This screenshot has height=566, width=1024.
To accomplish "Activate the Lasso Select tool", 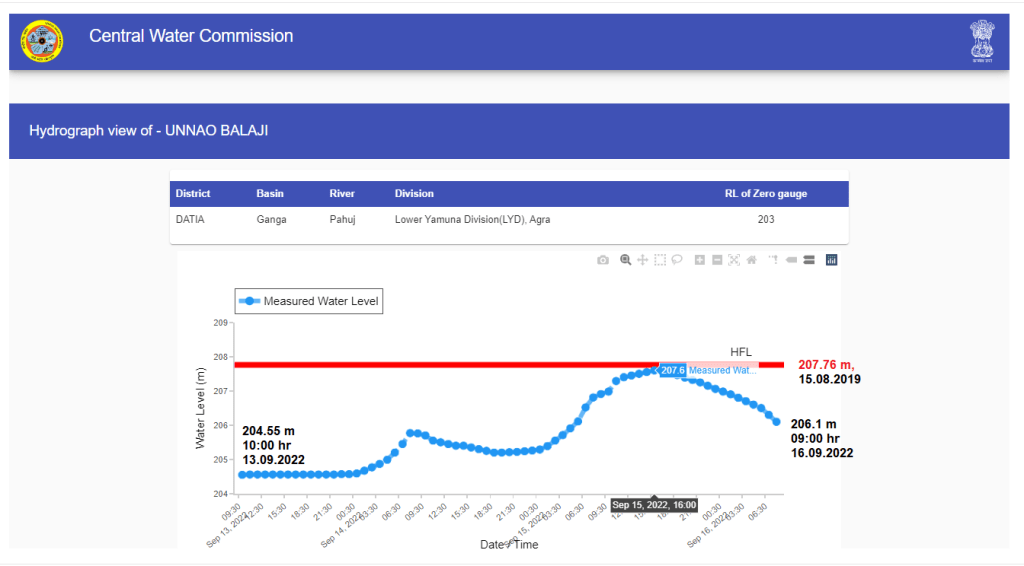I will point(677,260).
